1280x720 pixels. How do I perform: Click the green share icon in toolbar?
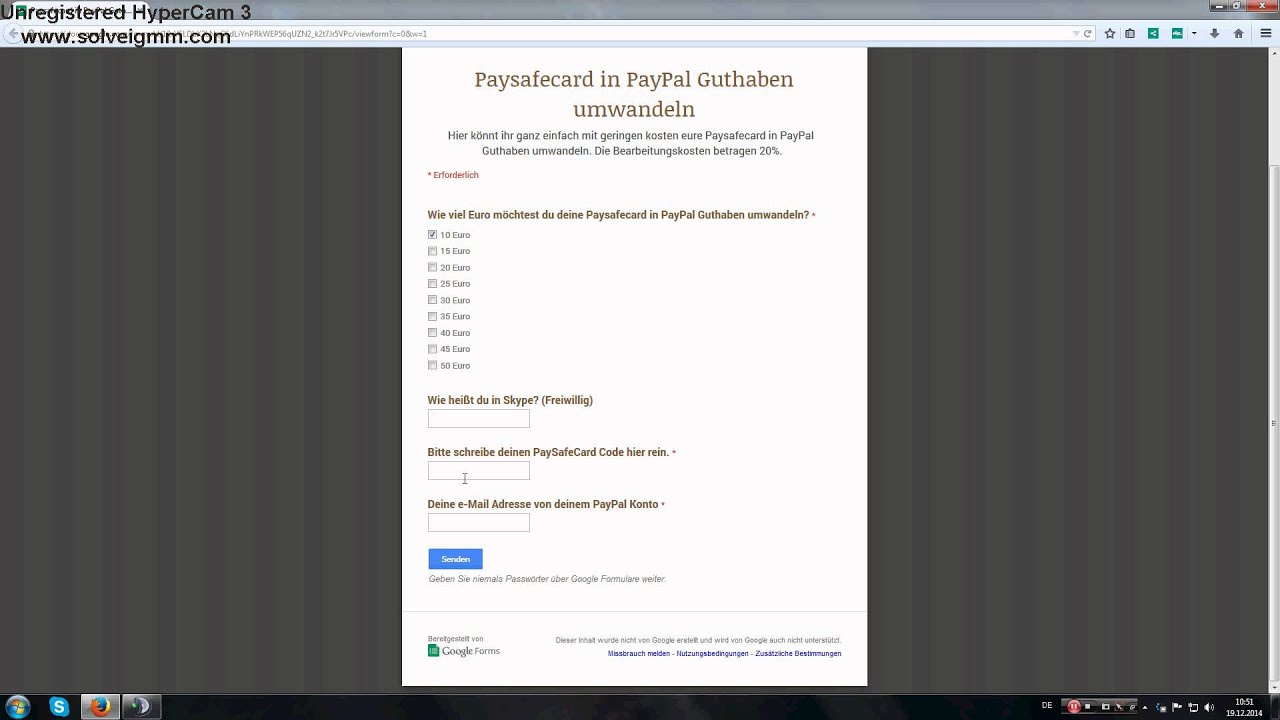(1153, 33)
